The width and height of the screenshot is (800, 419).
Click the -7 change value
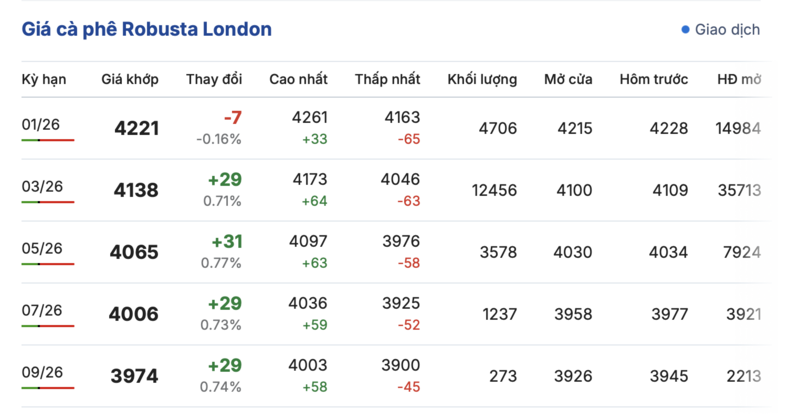tap(232, 118)
